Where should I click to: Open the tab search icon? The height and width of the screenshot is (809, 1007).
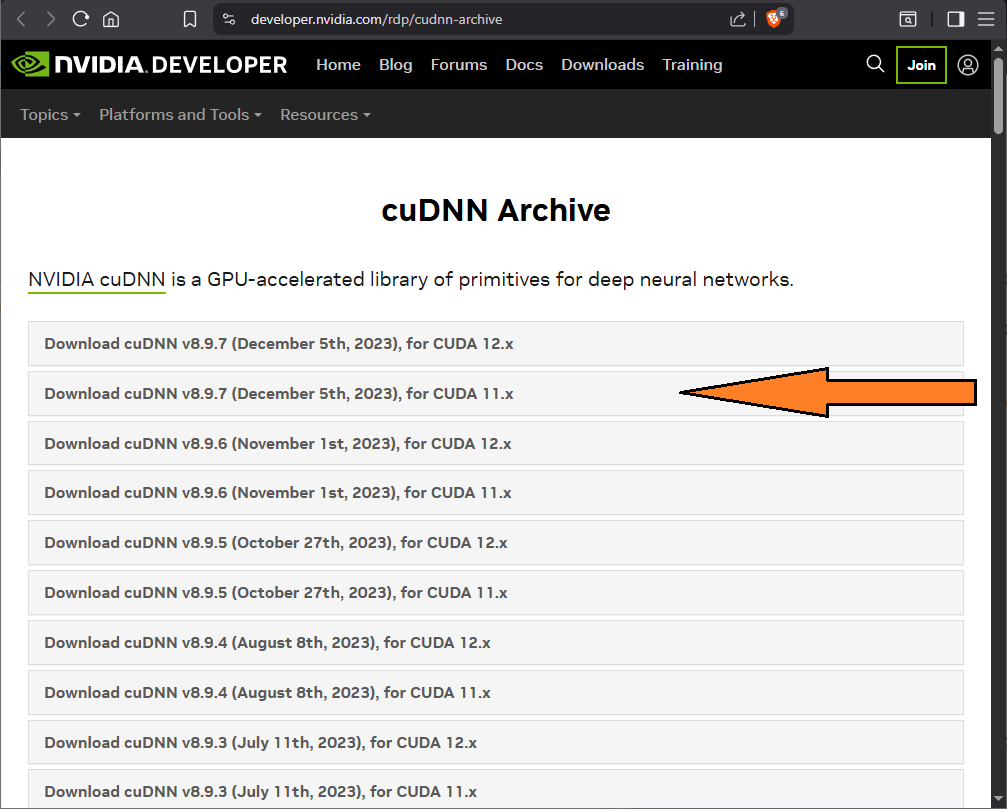pos(907,19)
